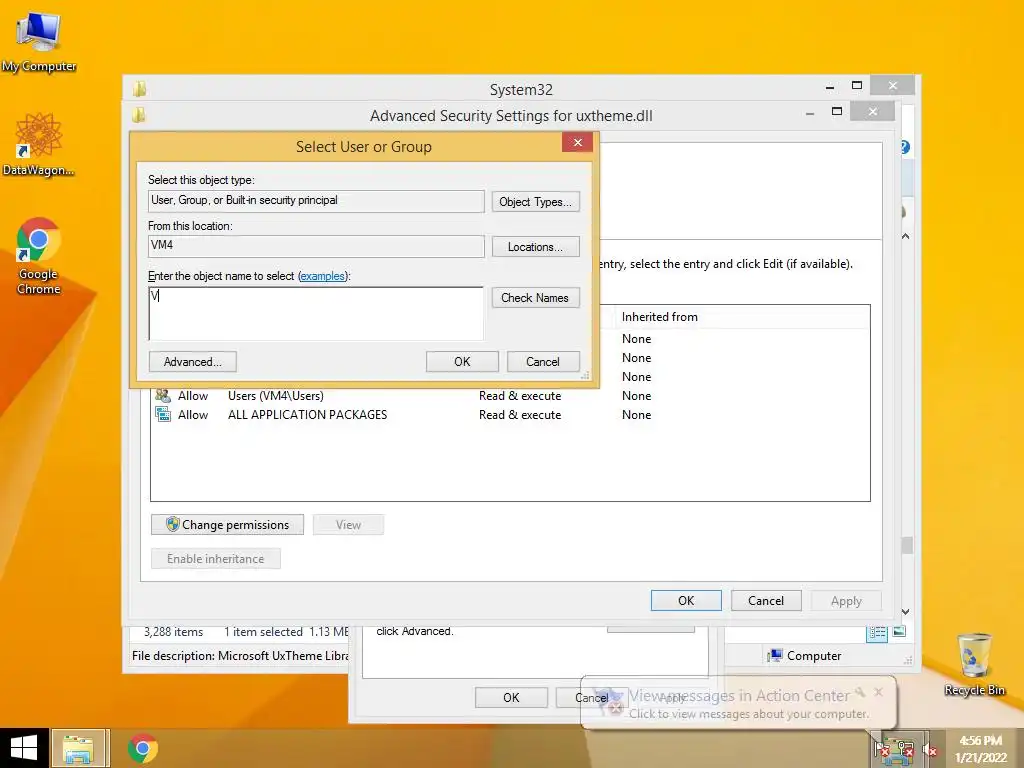Open the Locations chooser
Image resolution: width=1024 pixels, height=768 pixels.
[536, 247]
